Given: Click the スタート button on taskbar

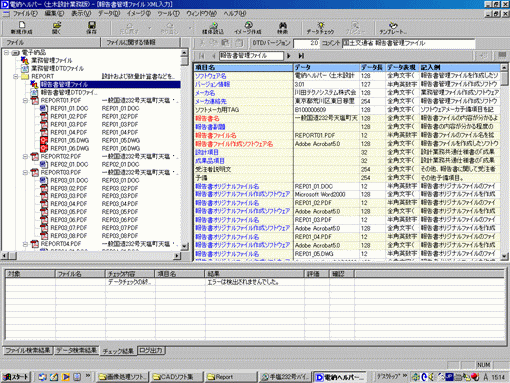Looking at the screenshot, I should pos(16,377).
